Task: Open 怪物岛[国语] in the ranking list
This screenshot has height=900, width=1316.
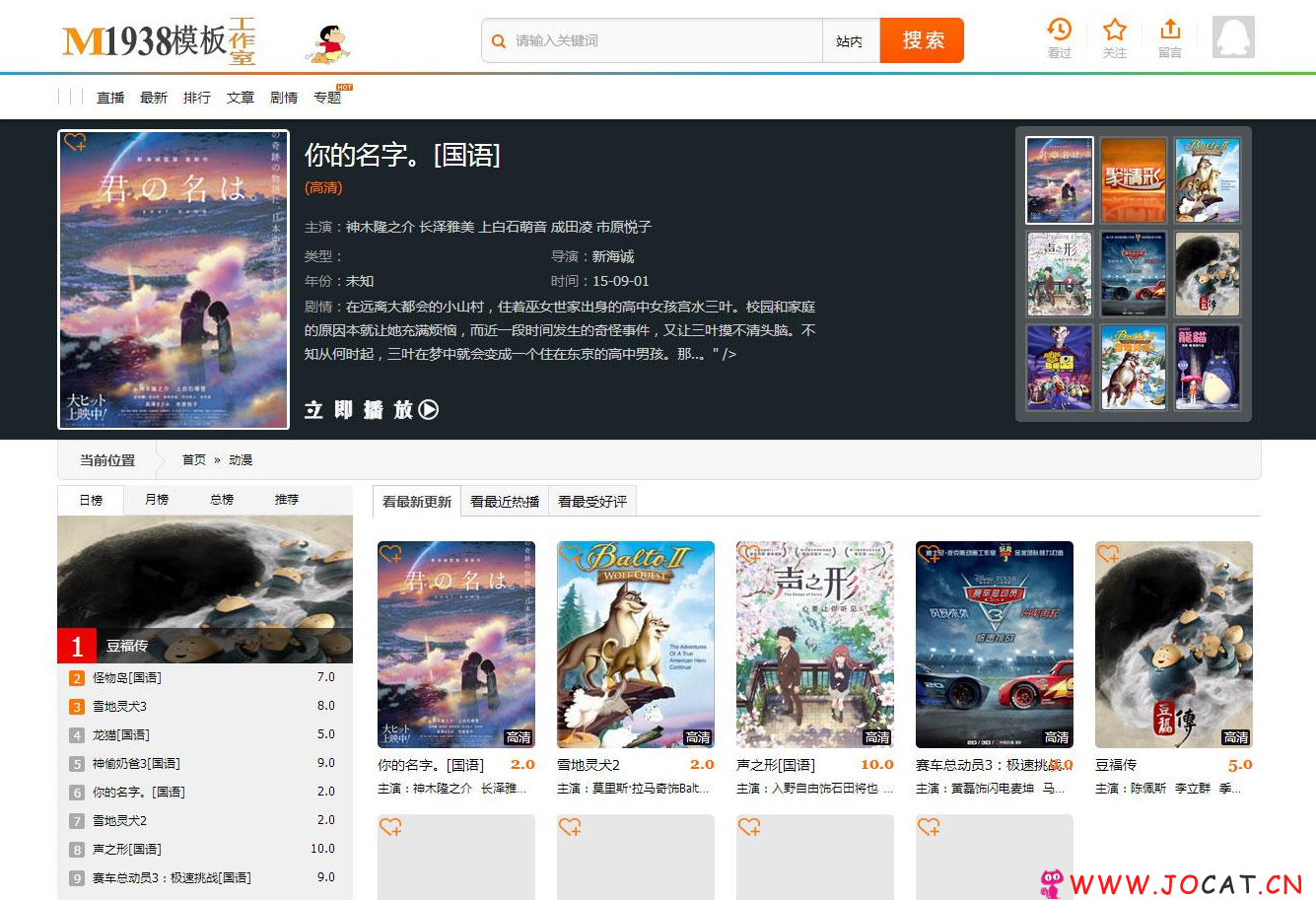Action: [127, 678]
